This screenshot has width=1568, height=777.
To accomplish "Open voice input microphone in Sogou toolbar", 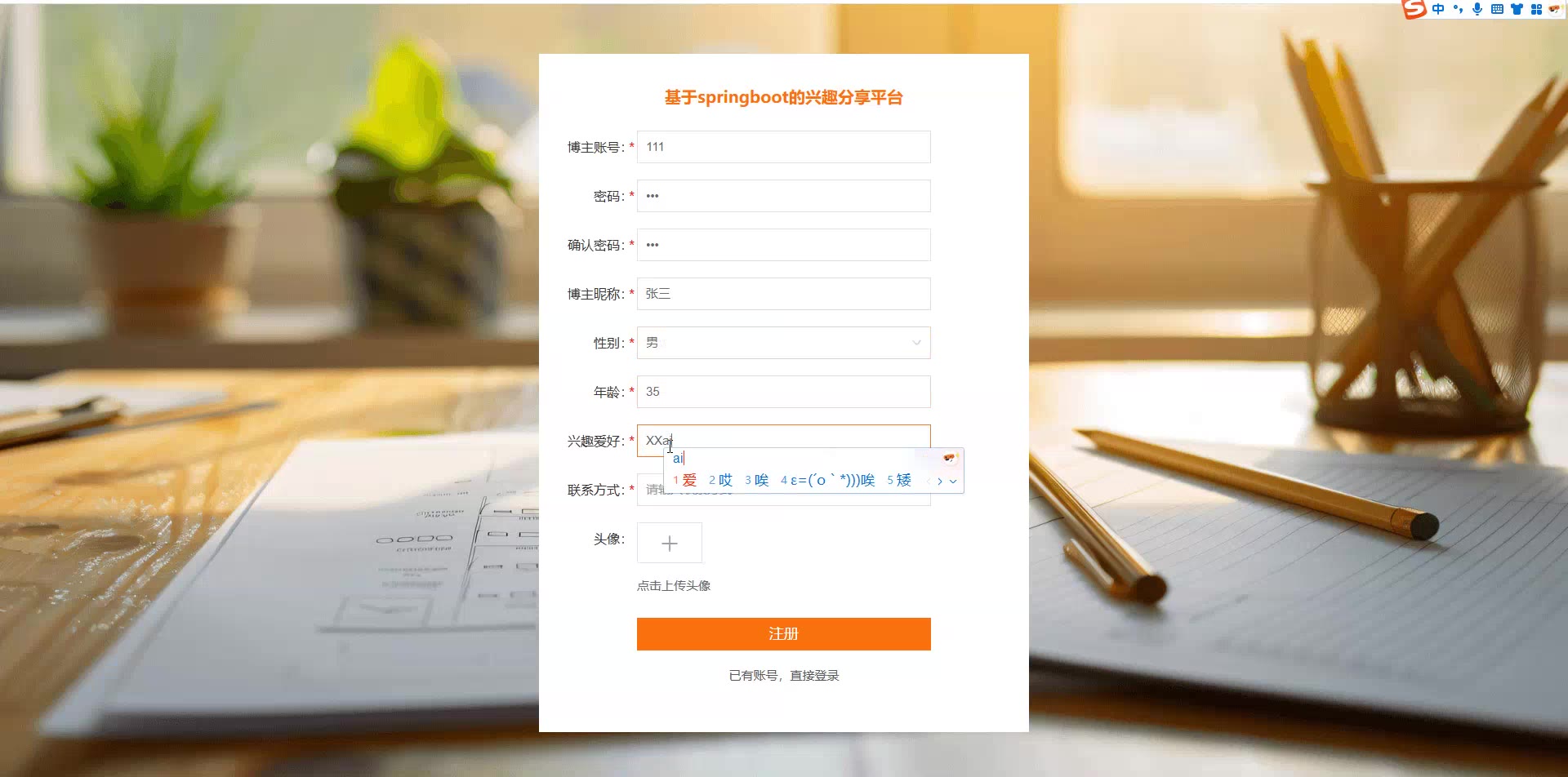I will coord(1477,9).
